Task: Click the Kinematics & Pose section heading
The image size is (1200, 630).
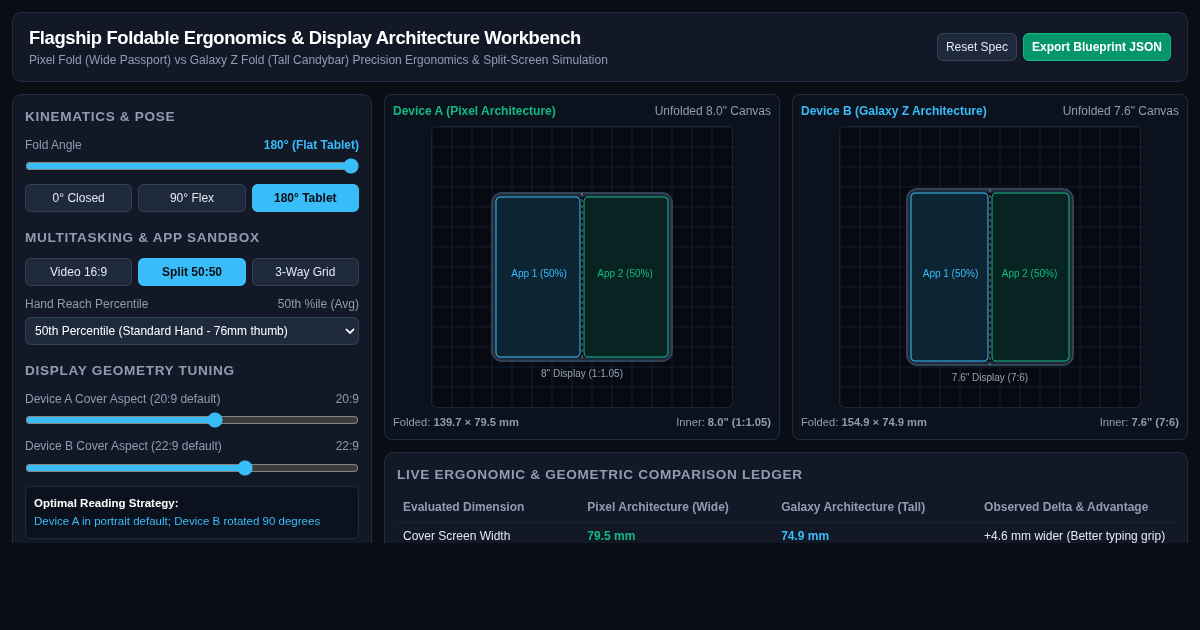Action: 100,116
